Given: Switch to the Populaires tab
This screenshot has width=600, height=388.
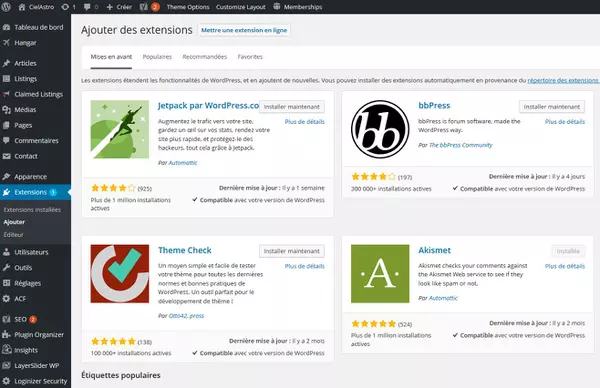Looking at the screenshot, I should pos(157,57).
